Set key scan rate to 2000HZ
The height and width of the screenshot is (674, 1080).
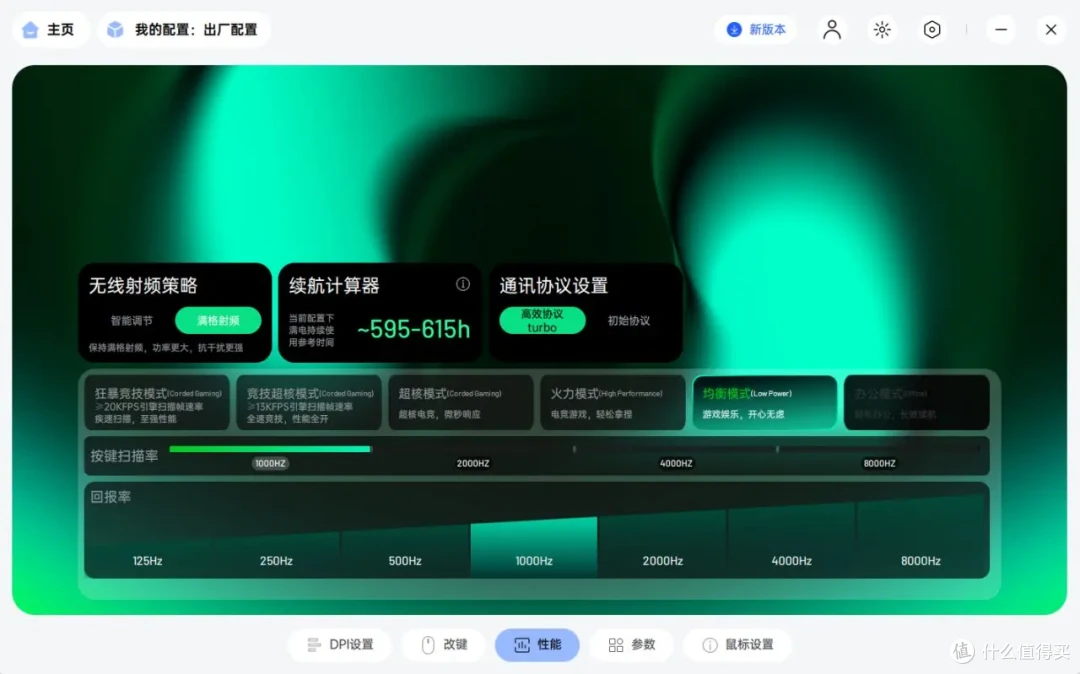point(473,463)
